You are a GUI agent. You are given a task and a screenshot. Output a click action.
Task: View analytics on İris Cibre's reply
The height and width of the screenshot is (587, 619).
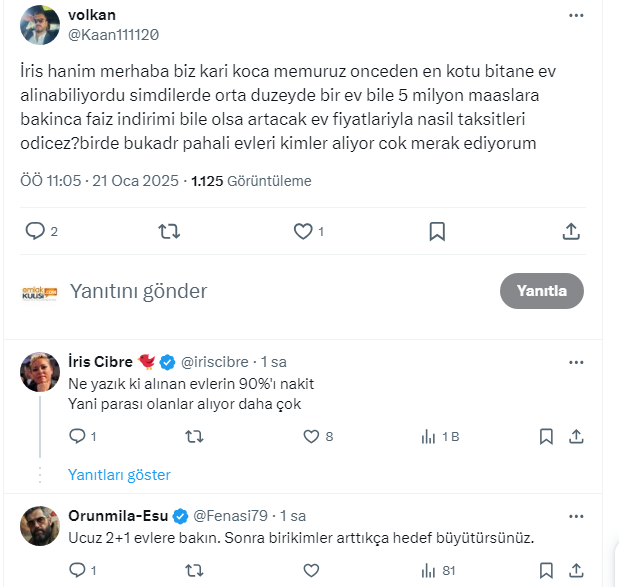click(x=431, y=436)
